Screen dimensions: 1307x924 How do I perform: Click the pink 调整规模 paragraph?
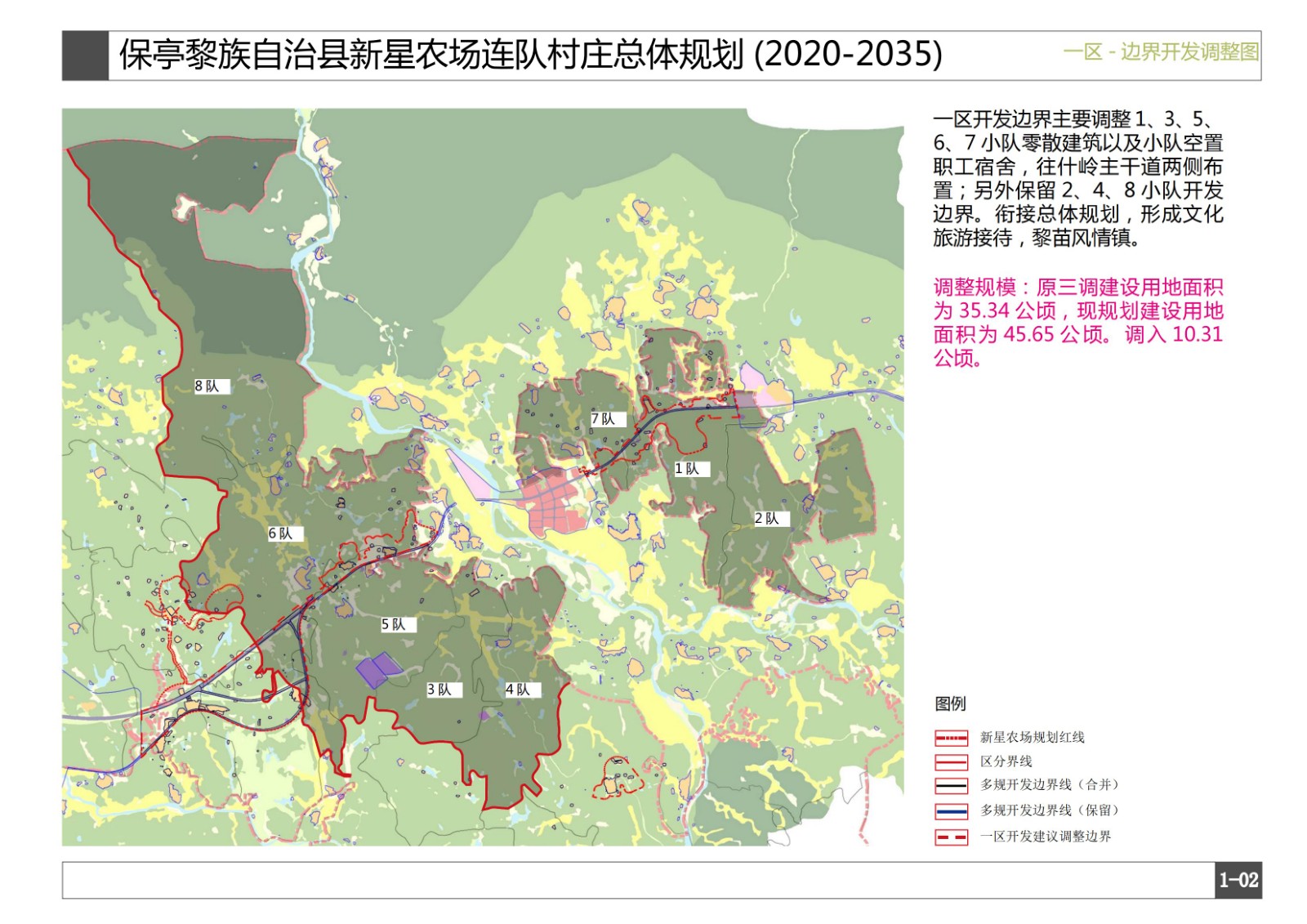pos(1078,323)
